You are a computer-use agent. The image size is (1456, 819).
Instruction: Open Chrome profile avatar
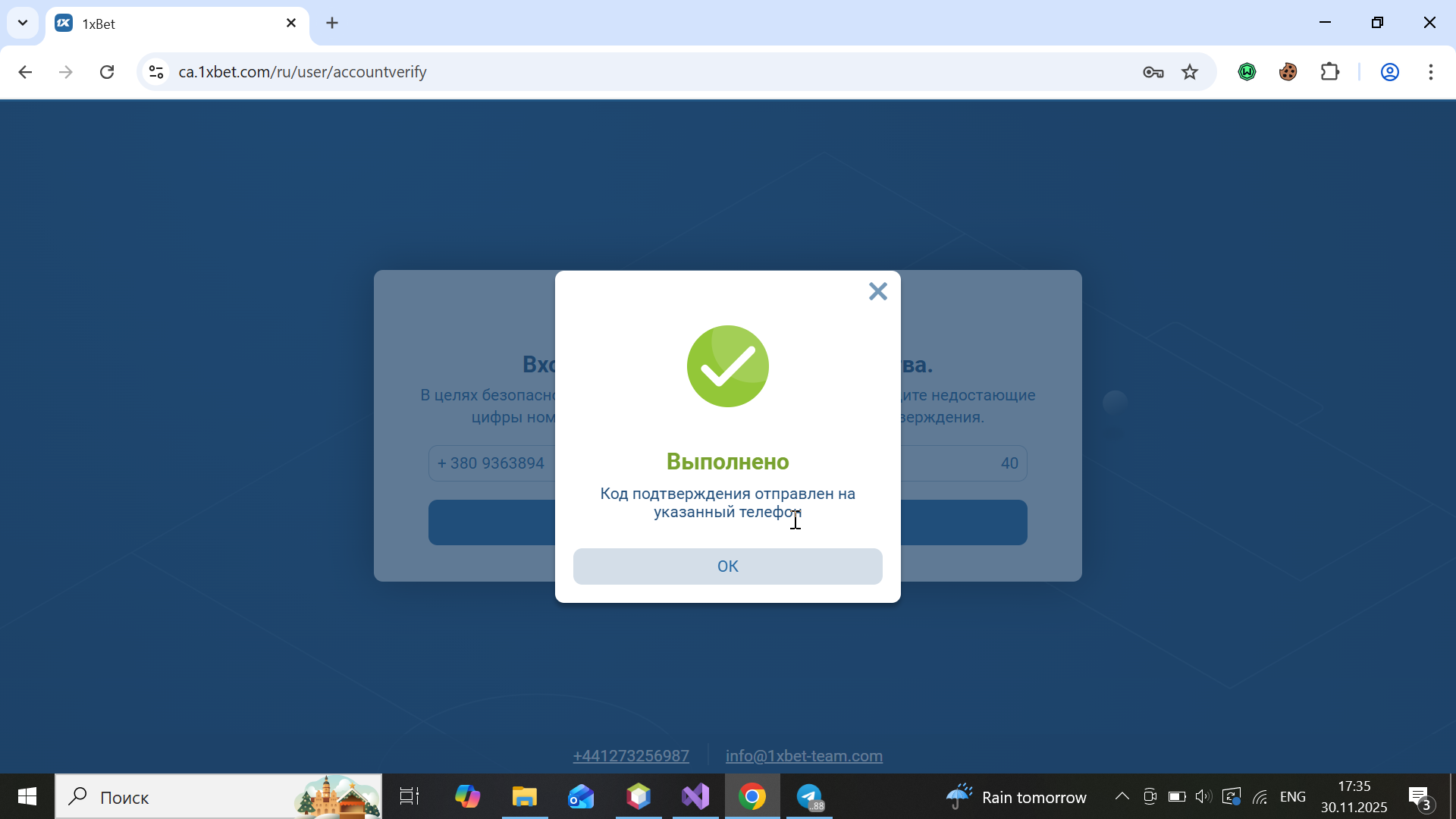pos(1389,72)
